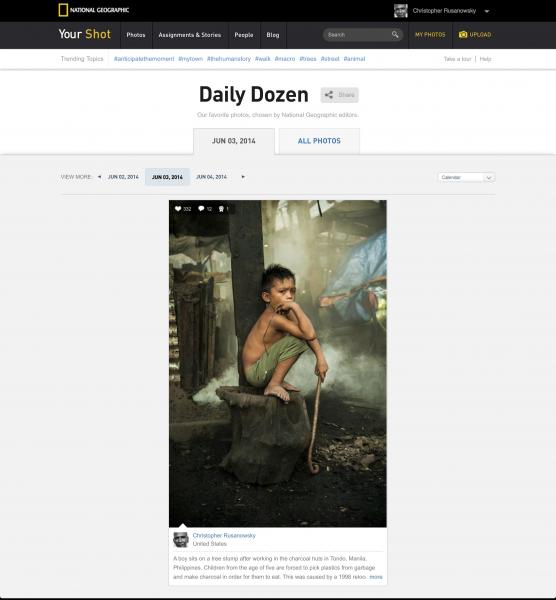Open the Assignments & Stories menu
The height and width of the screenshot is (600, 556).
(x=190, y=35)
